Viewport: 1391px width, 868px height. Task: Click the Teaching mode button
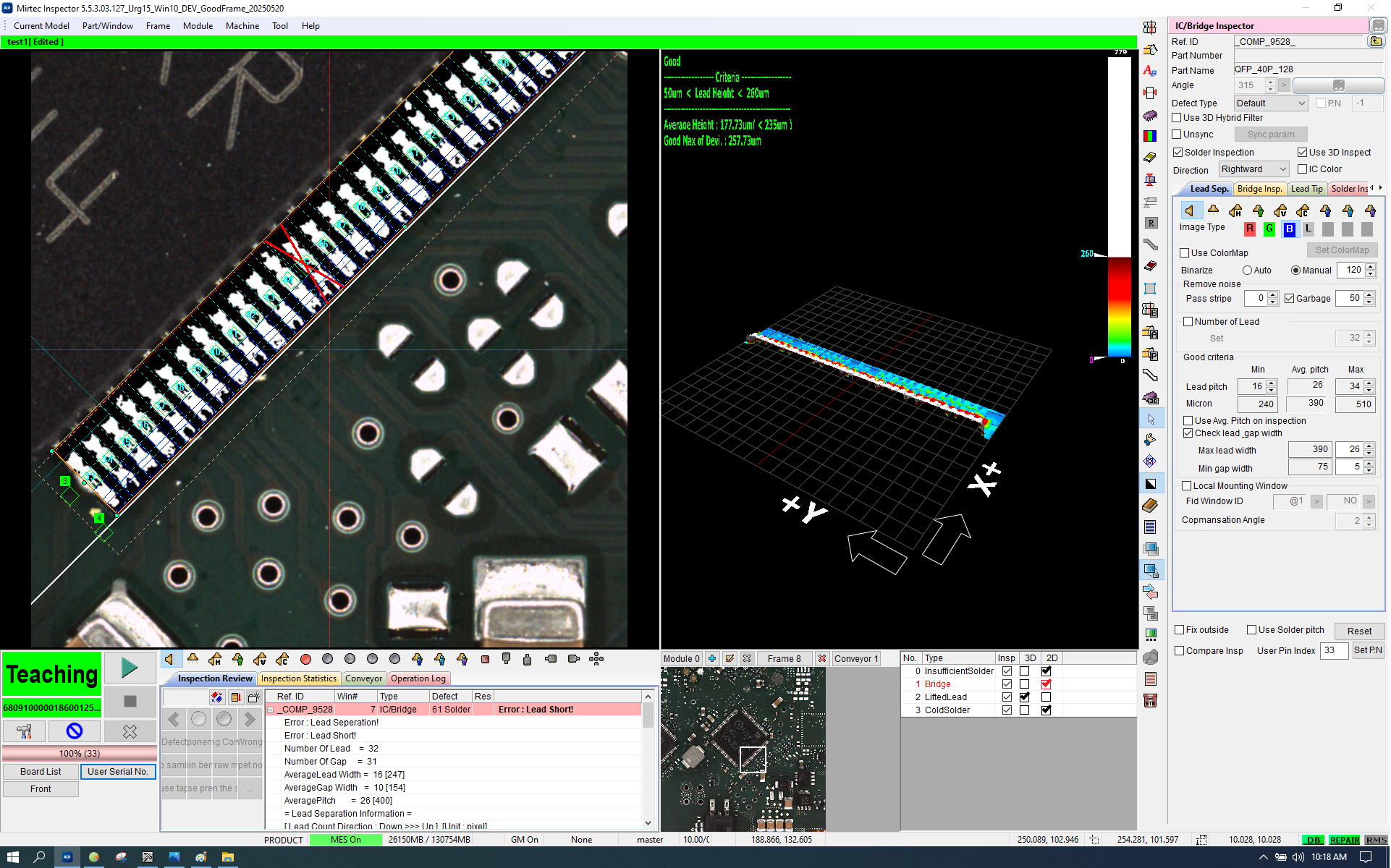pyautogui.click(x=52, y=674)
